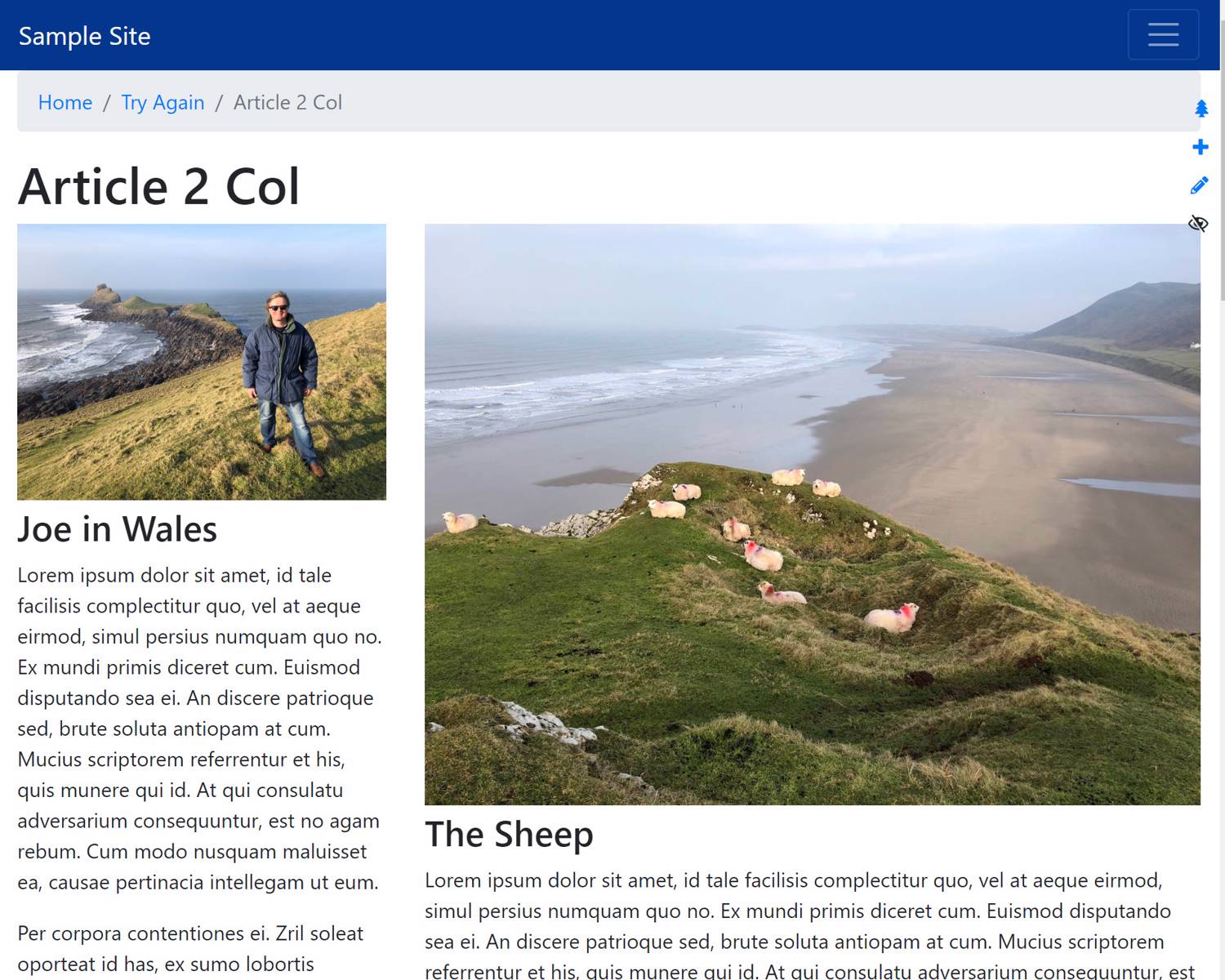Viewport: 1225px width, 980px height.
Task: Open the Try Again breadcrumb link
Action: point(163,102)
